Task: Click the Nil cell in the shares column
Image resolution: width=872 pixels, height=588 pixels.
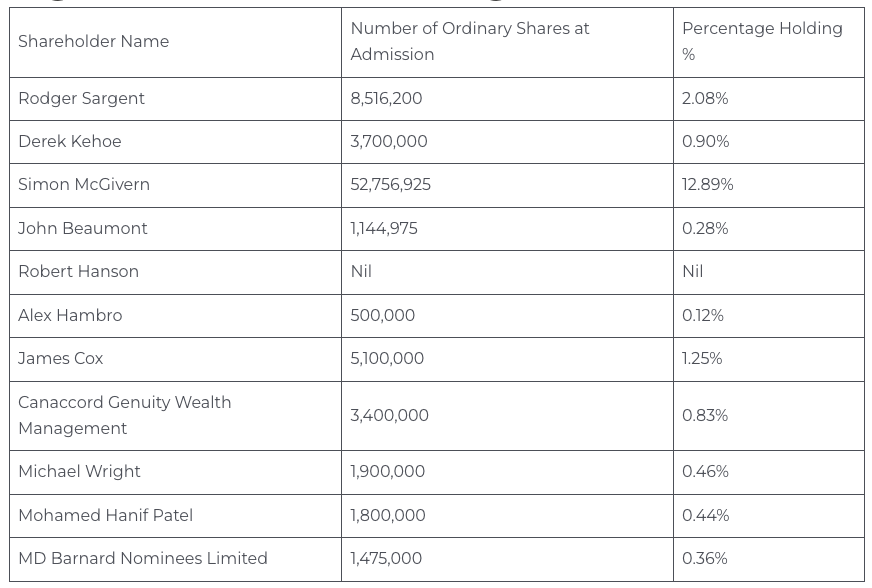Action: click(x=361, y=272)
